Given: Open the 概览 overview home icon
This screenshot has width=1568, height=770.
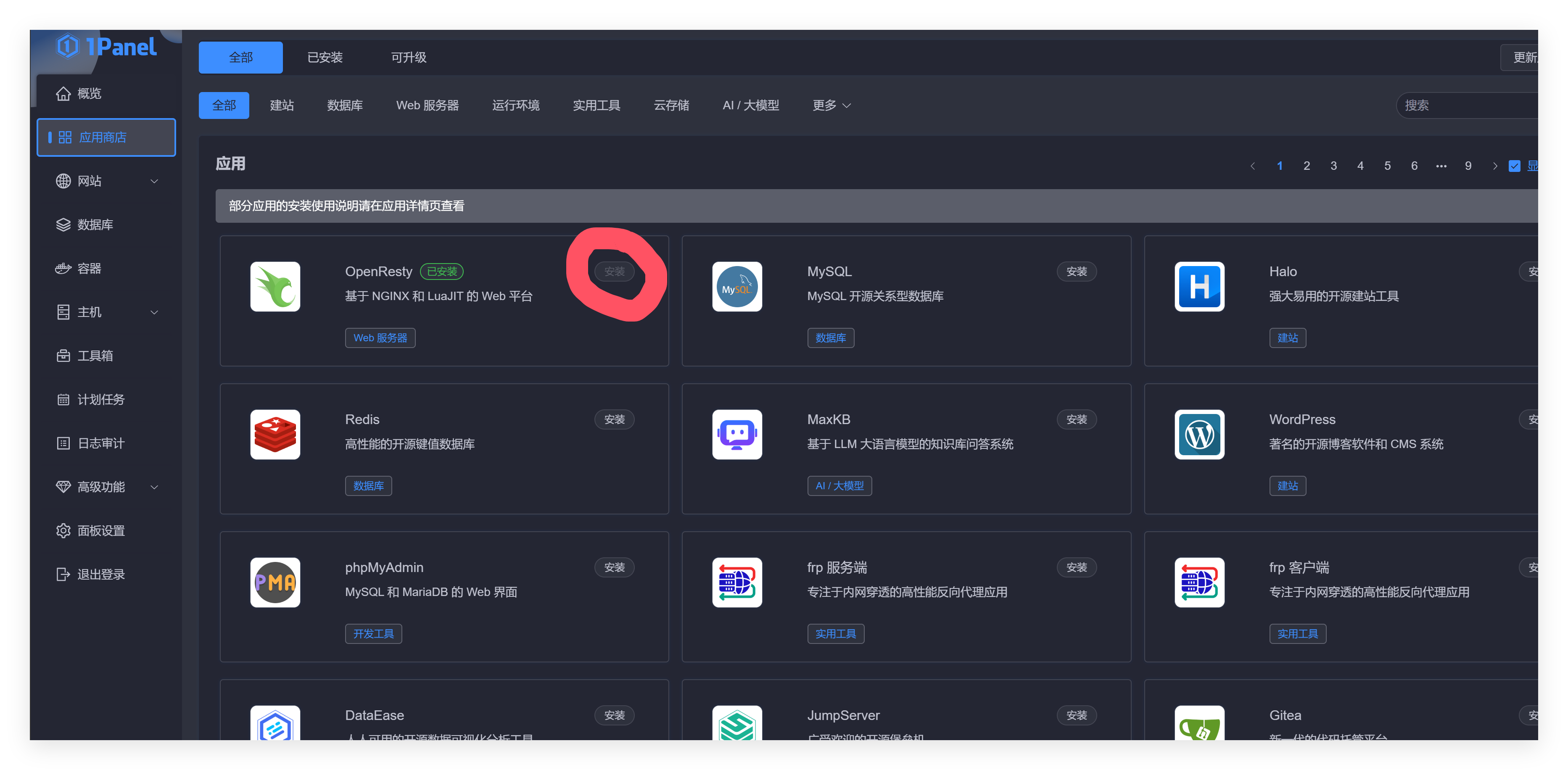Looking at the screenshot, I should point(63,93).
